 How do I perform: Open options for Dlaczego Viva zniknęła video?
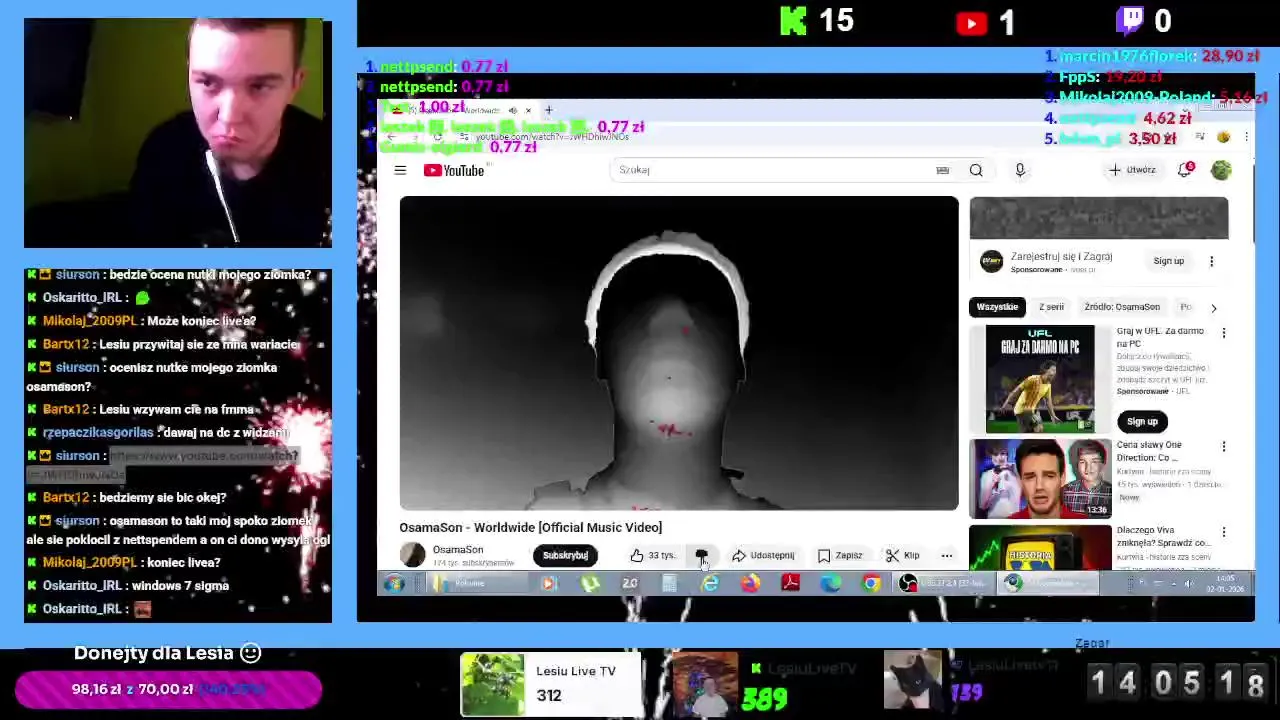point(1223,532)
